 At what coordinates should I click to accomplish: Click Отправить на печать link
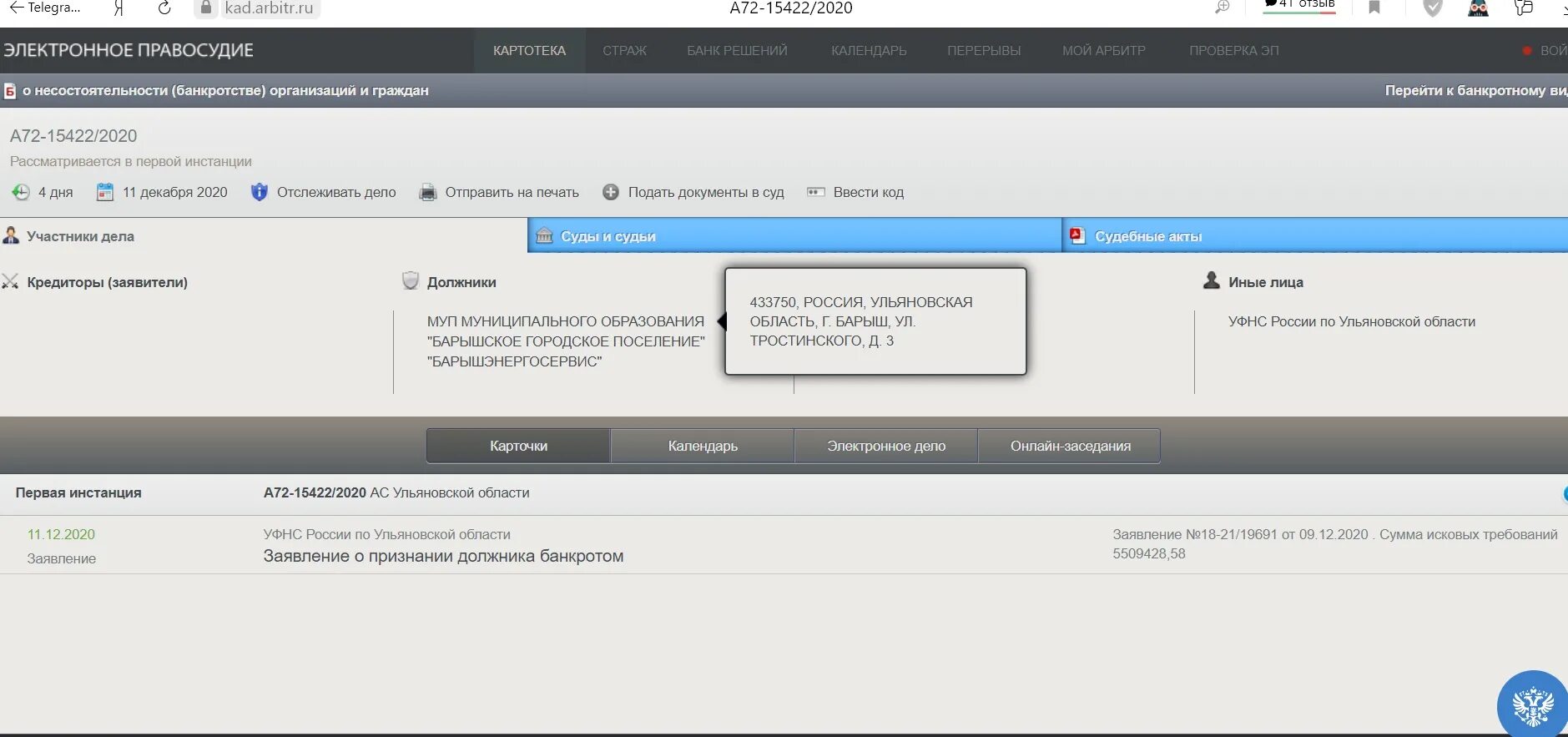coord(512,192)
